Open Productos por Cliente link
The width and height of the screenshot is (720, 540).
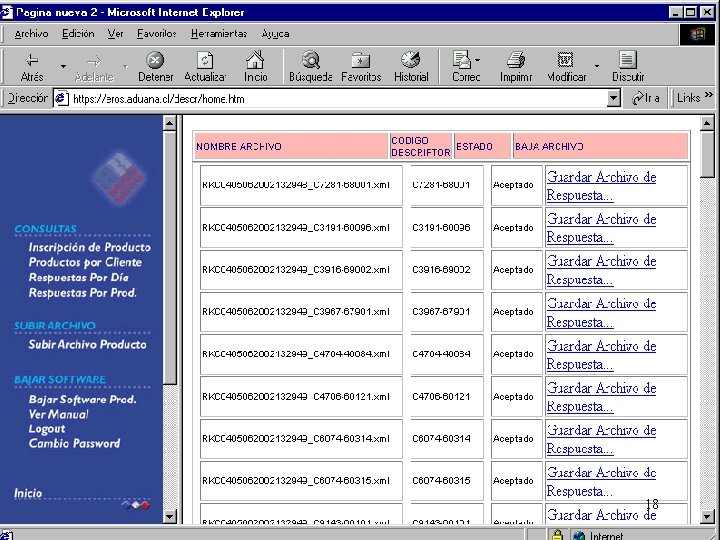pyautogui.click(x=85, y=263)
